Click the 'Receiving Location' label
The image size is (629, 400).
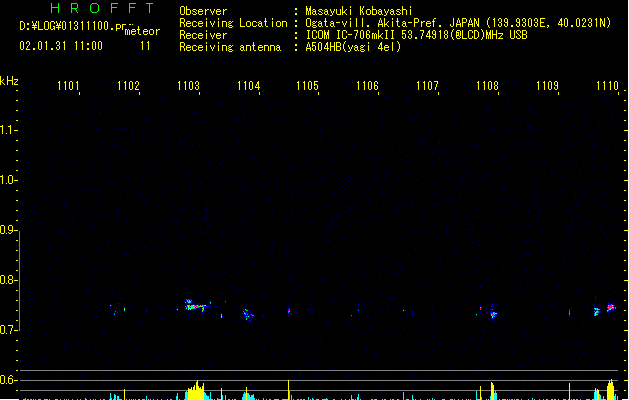233,23
